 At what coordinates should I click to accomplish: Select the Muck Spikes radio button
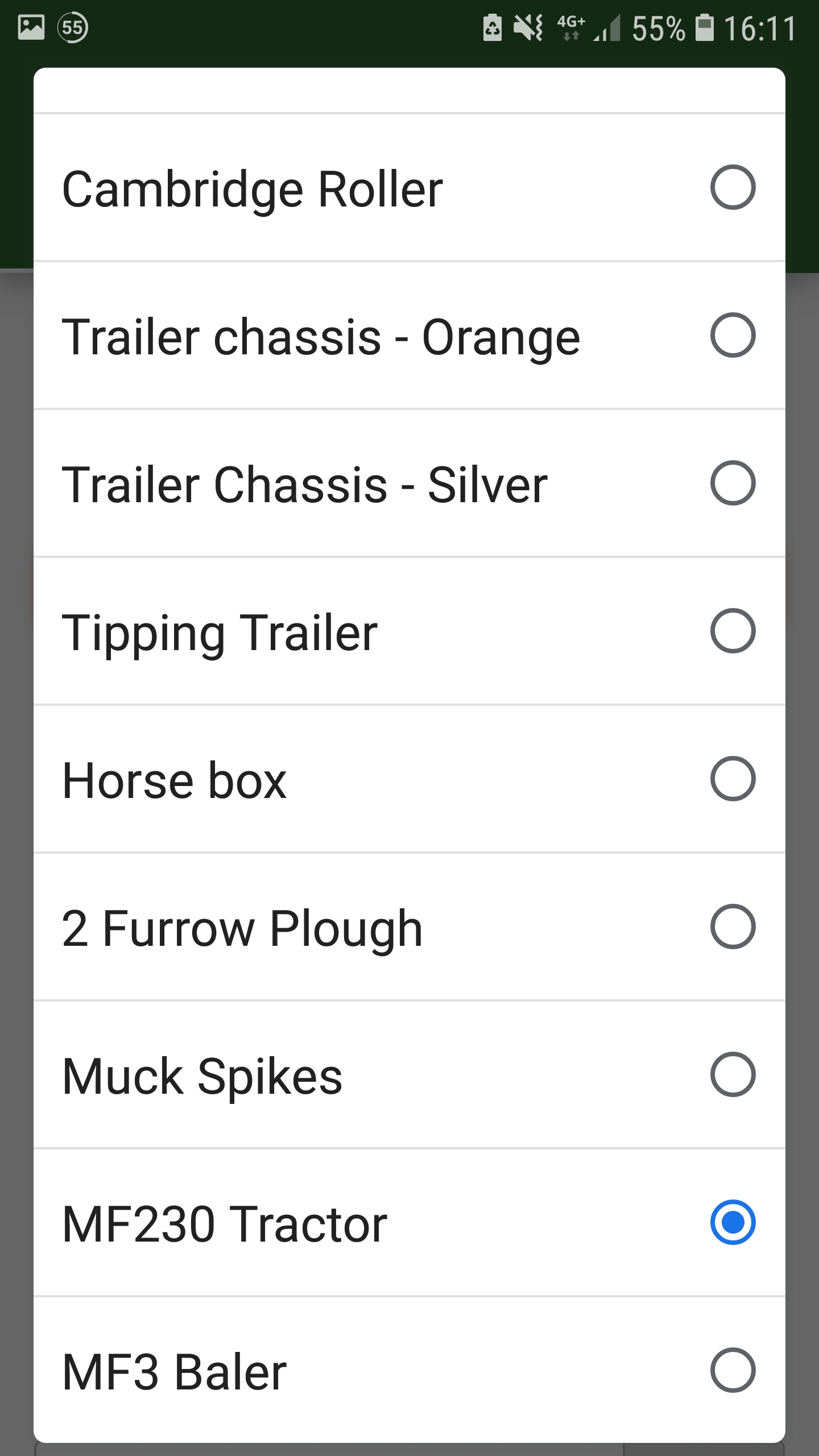click(733, 1074)
